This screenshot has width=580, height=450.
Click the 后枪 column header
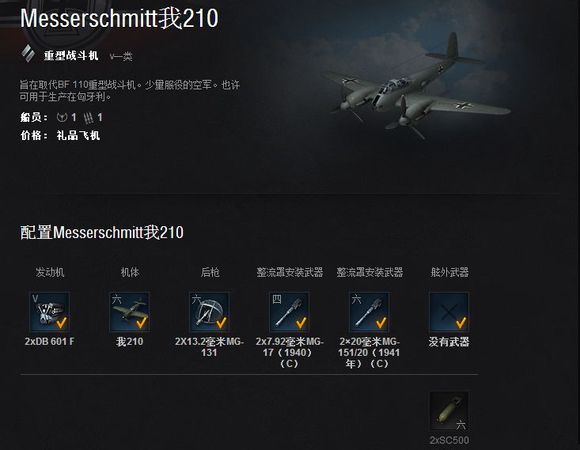coord(210,273)
